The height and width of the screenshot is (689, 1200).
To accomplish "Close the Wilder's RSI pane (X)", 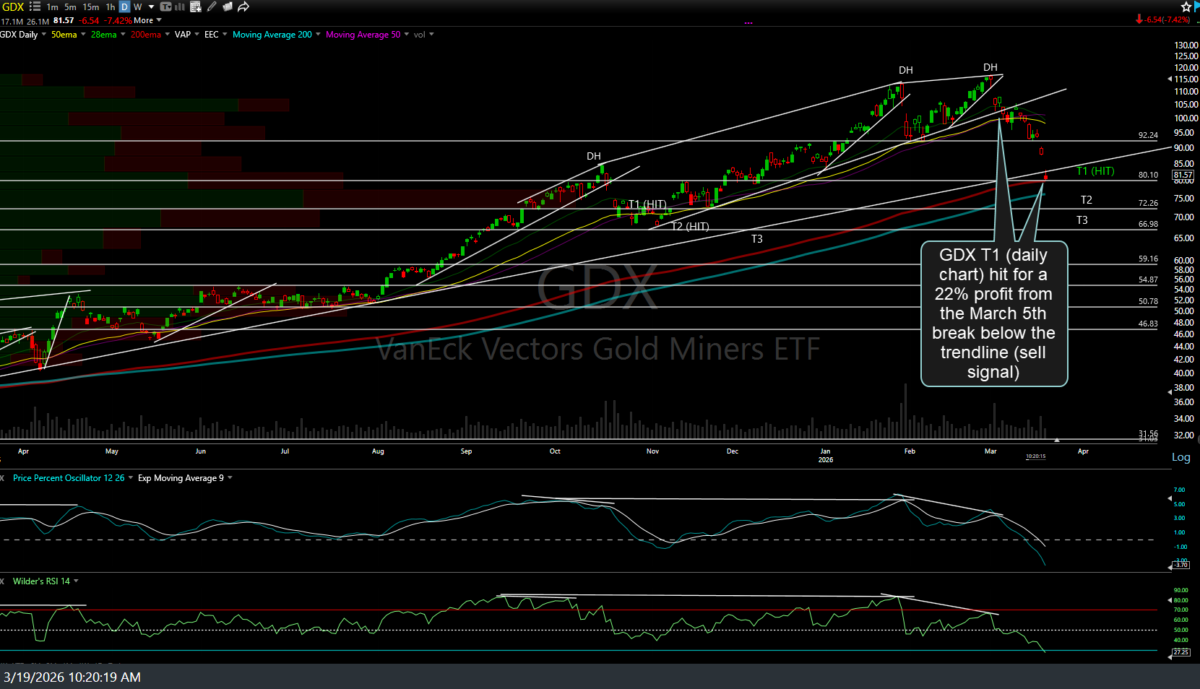I will coord(4,580).
